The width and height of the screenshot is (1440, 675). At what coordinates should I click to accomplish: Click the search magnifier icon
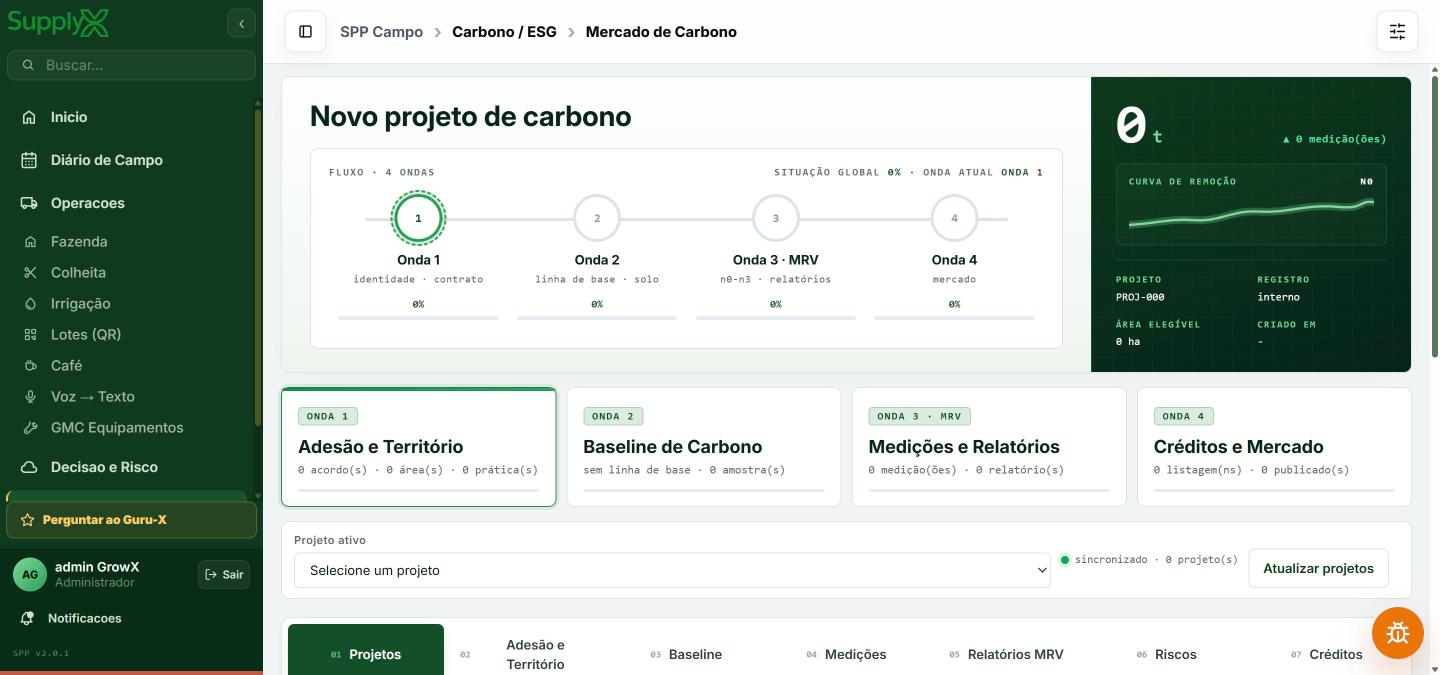coord(27,65)
